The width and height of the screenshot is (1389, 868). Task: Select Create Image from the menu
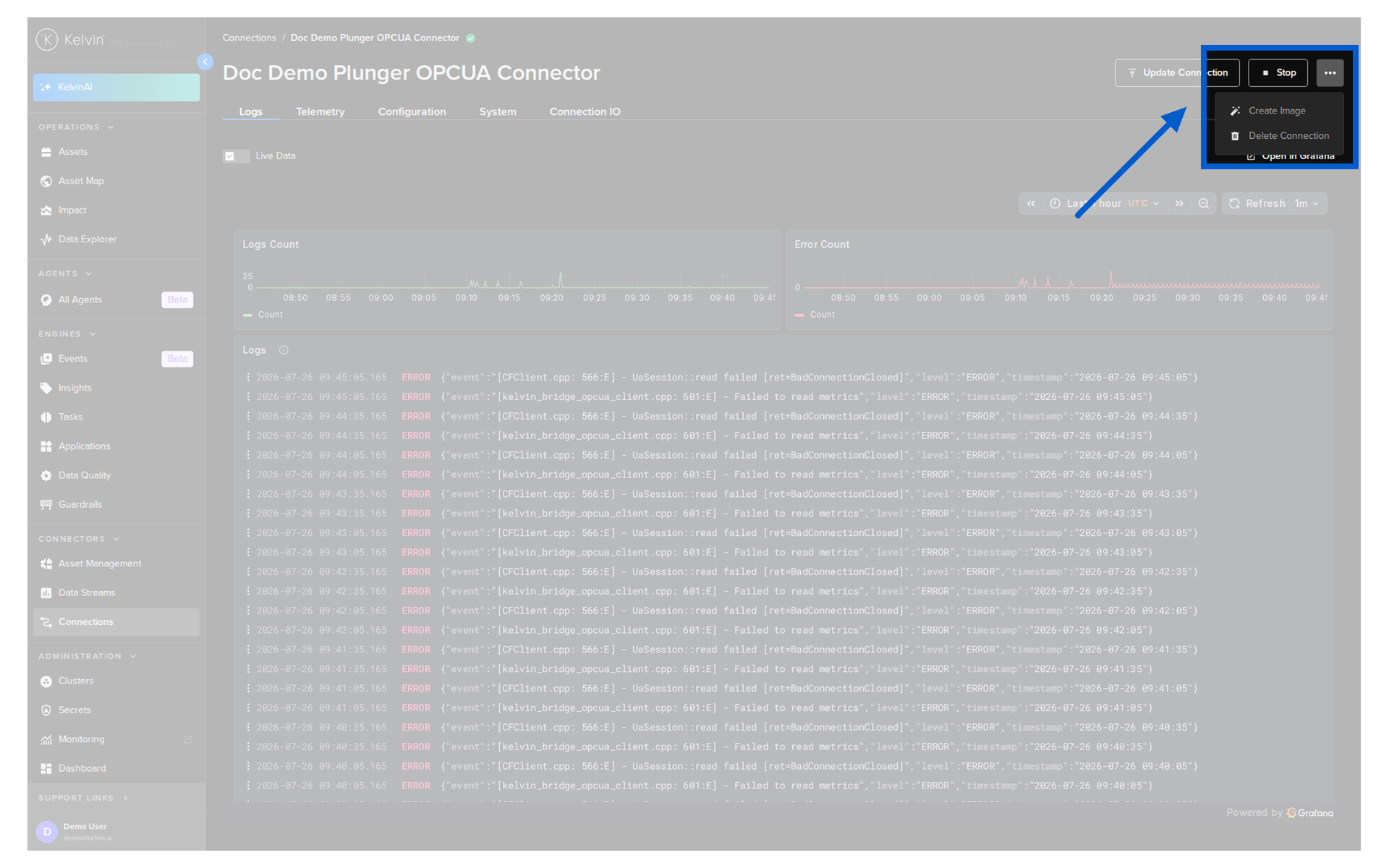point(1279,111)
